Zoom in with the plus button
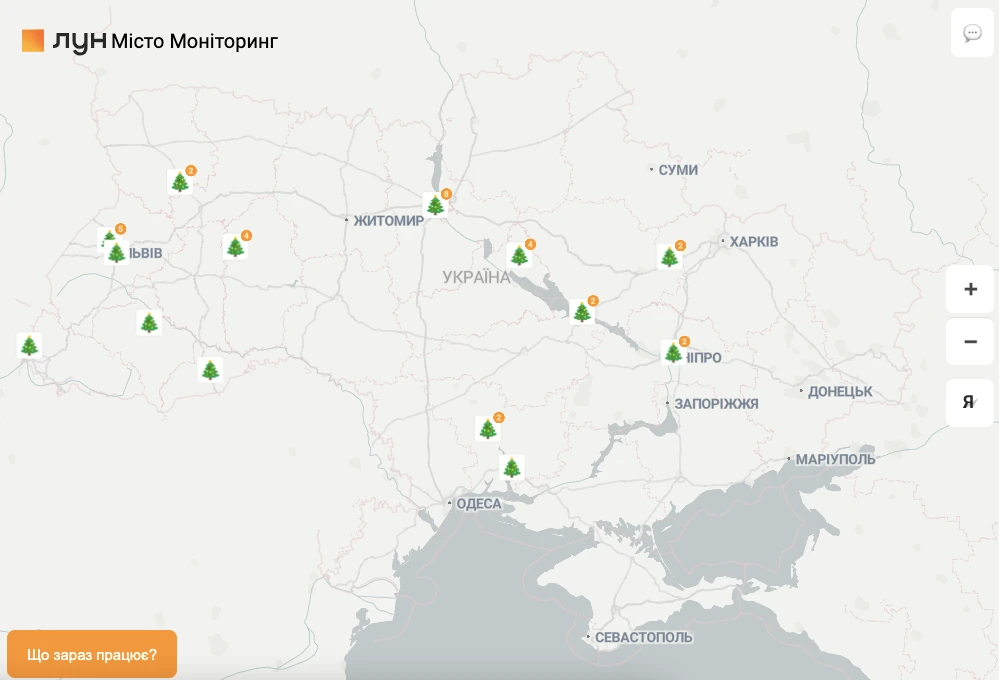999x680 pixels. coord(970,290)
